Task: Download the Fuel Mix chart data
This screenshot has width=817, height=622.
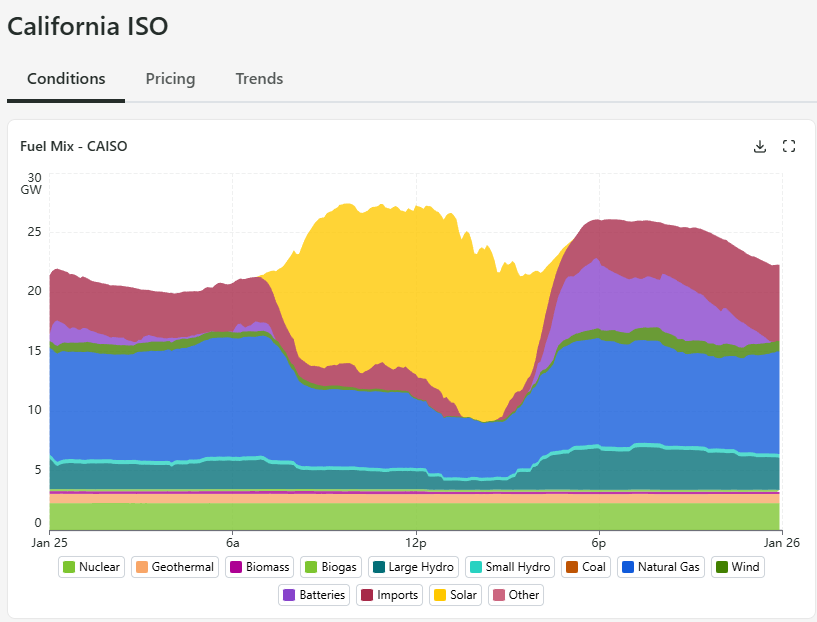Action: (x=760, y=147)
